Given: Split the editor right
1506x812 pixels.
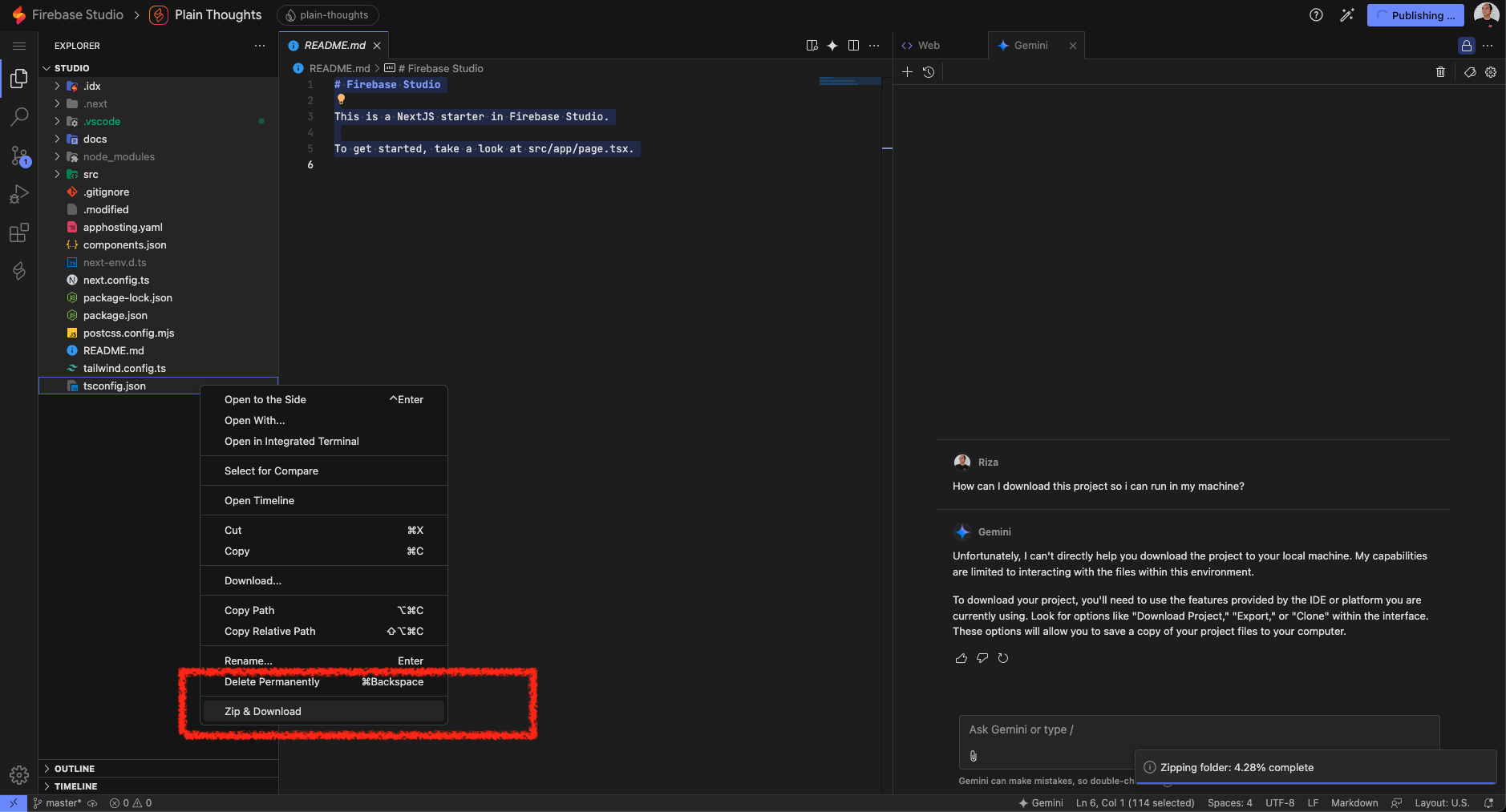Looking at the screenshot, I should click(x=853, y=46).
